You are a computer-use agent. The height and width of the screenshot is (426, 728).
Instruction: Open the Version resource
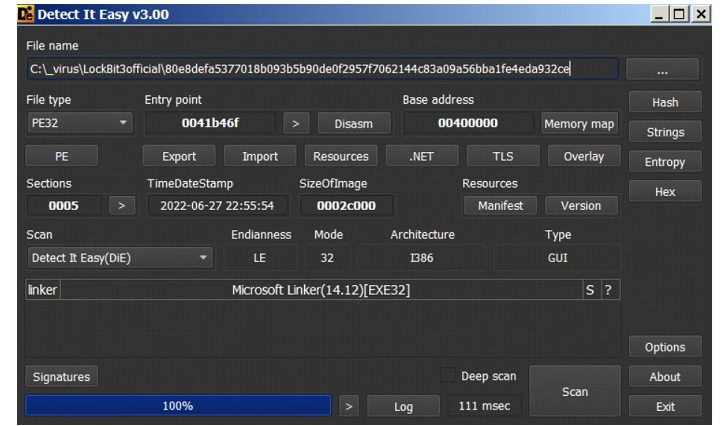[x=581, y=206]
